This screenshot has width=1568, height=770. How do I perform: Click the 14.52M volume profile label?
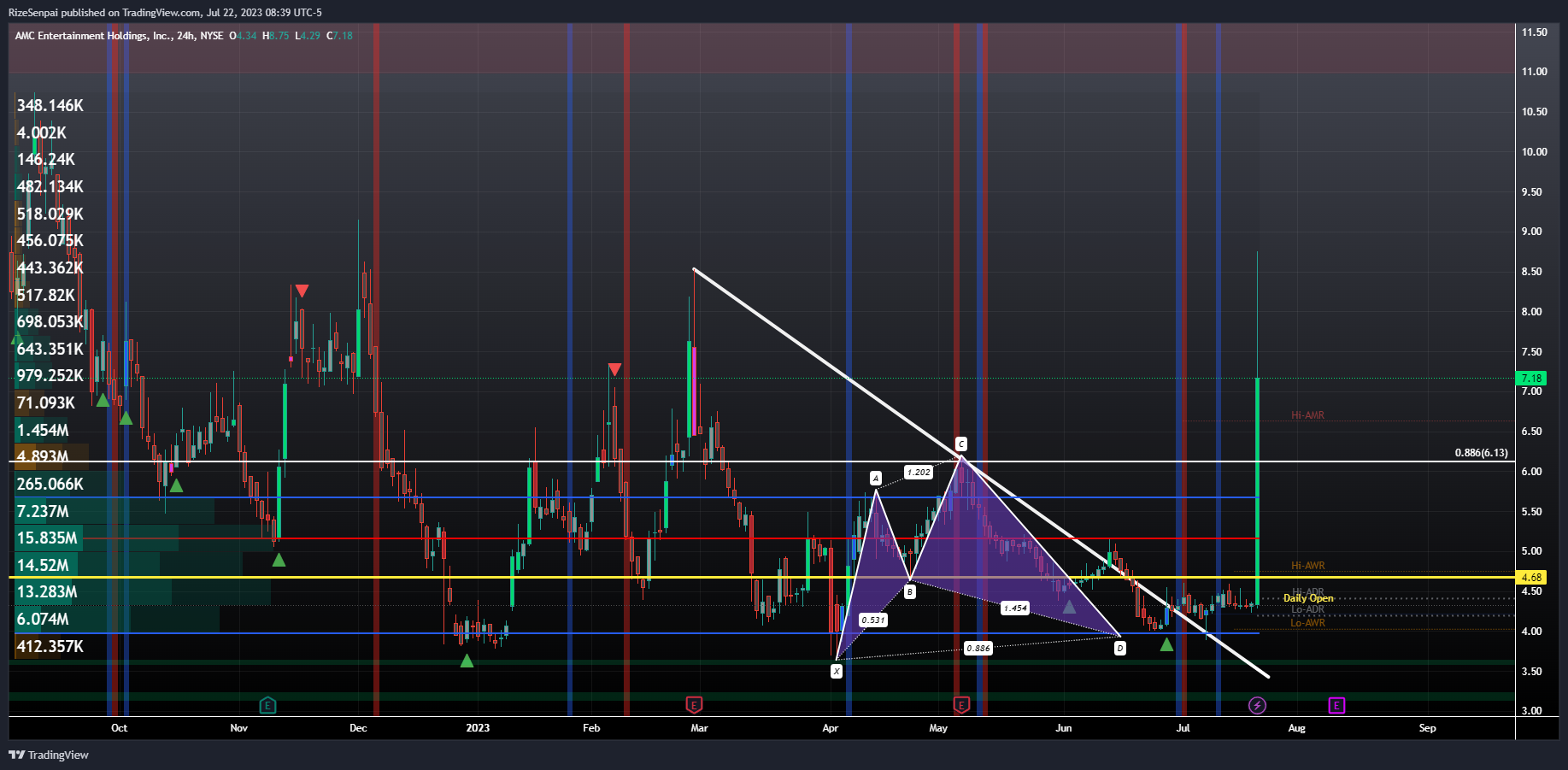[x=43, y=566]
